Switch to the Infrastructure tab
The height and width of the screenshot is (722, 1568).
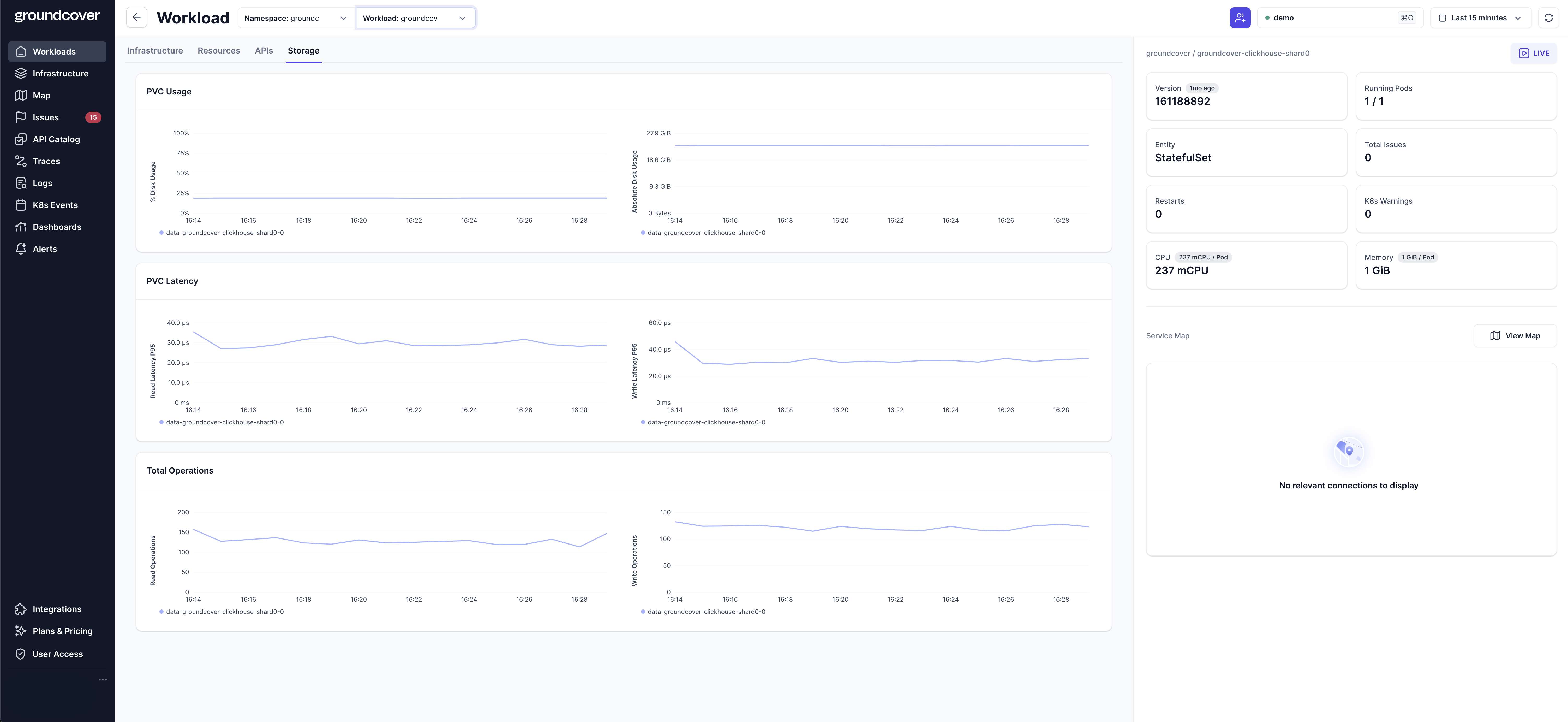click(x=155, y=51)
